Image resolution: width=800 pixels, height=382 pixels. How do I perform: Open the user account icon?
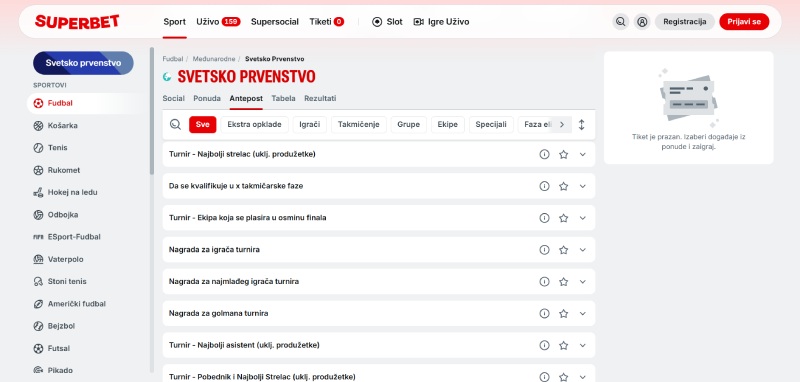642,22
